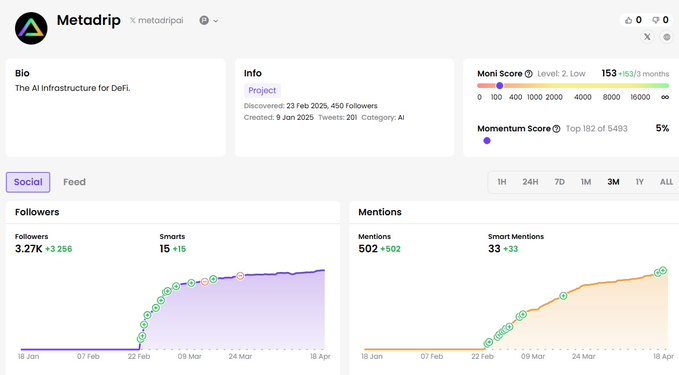Viewport: 679px width, 375px height.
Task: Click the Project category tag
Action: click(x=262, y=90)
